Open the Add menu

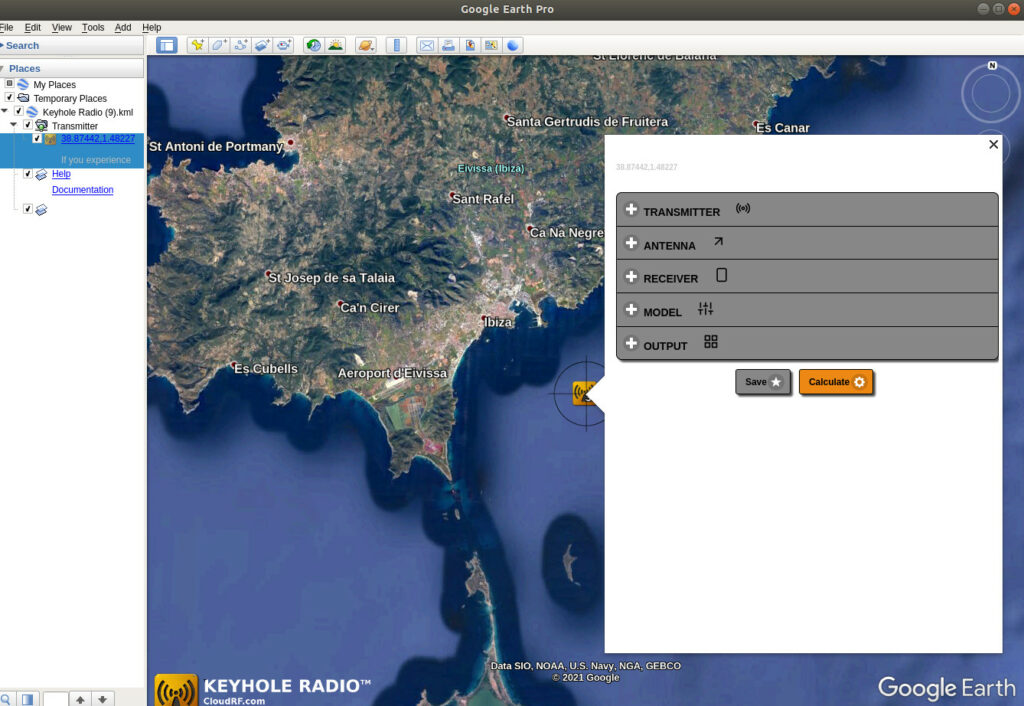pyautogui.click(x=123, y=27)
